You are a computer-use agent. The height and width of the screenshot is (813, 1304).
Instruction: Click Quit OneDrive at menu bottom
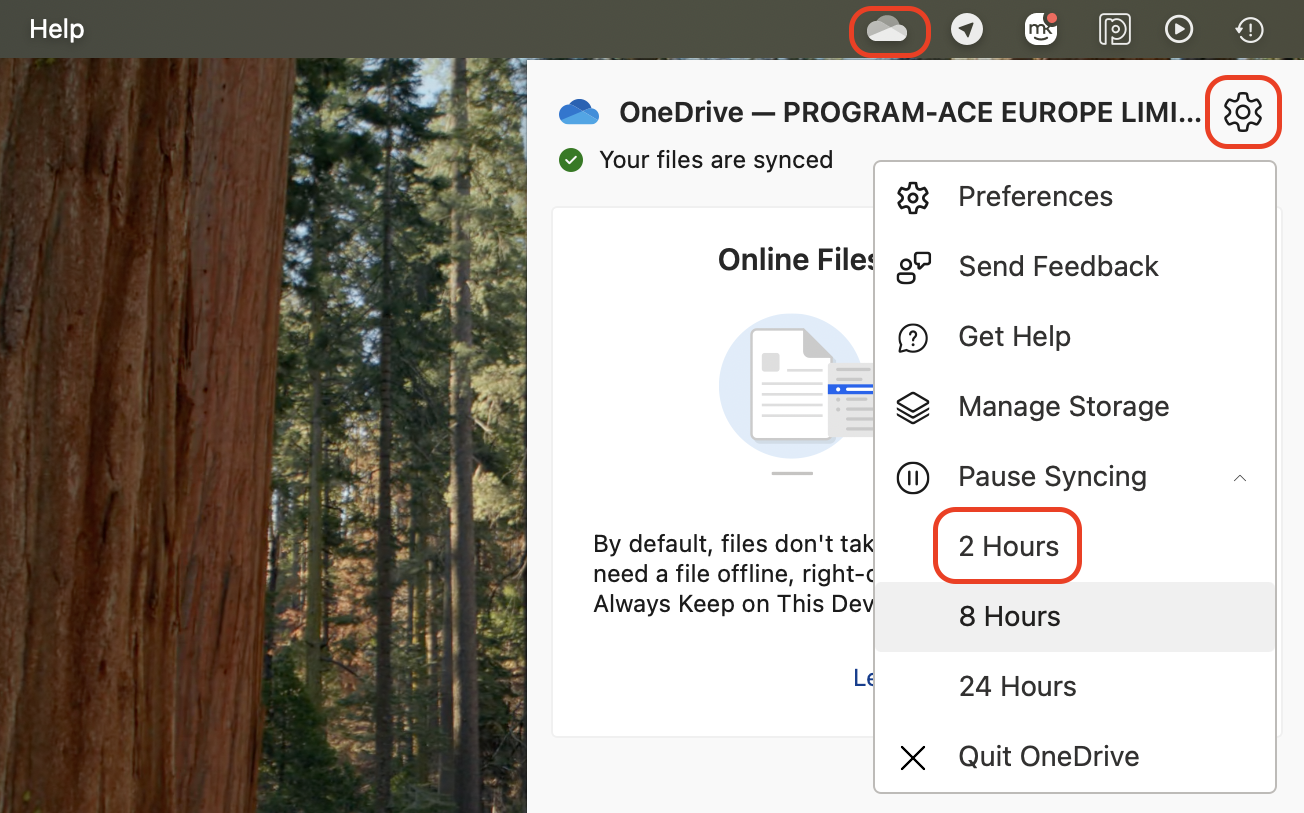[1048, 757]
